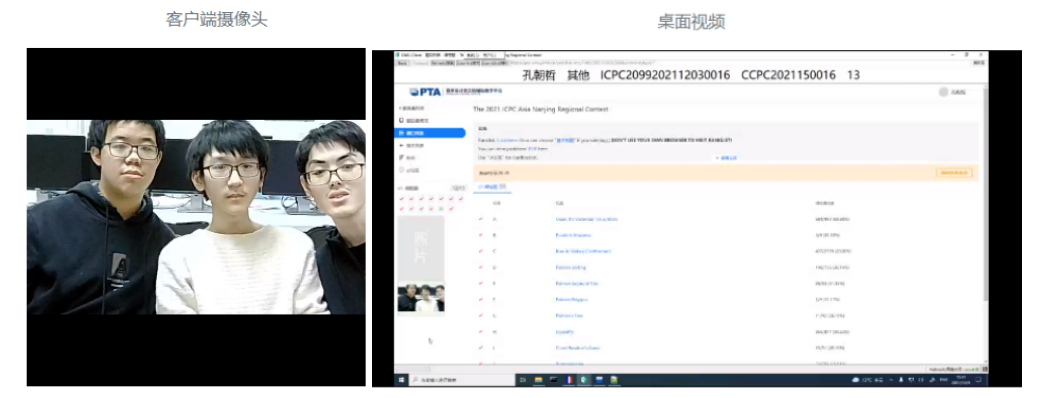1043x398 pixels.
Task: Click the user avatar at top right
Action: (x=943, y=93)
